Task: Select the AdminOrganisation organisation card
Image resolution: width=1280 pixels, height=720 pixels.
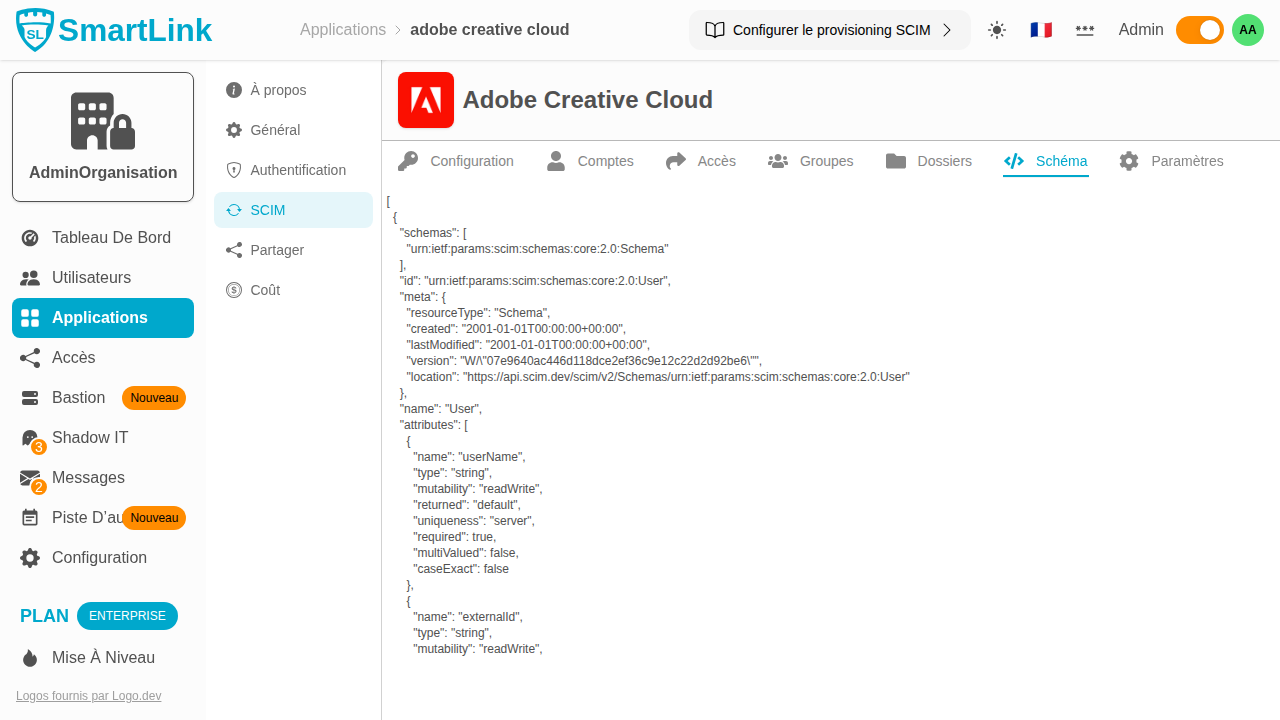Action: (103, 137)
